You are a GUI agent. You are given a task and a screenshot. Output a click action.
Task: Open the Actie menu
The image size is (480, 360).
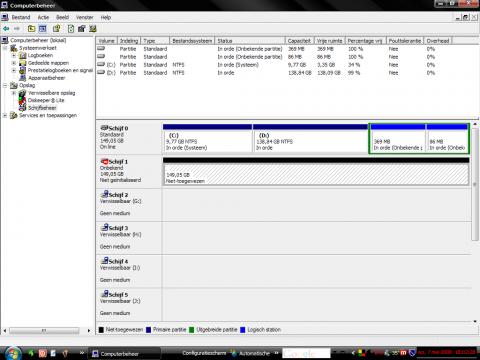point(43,17)
